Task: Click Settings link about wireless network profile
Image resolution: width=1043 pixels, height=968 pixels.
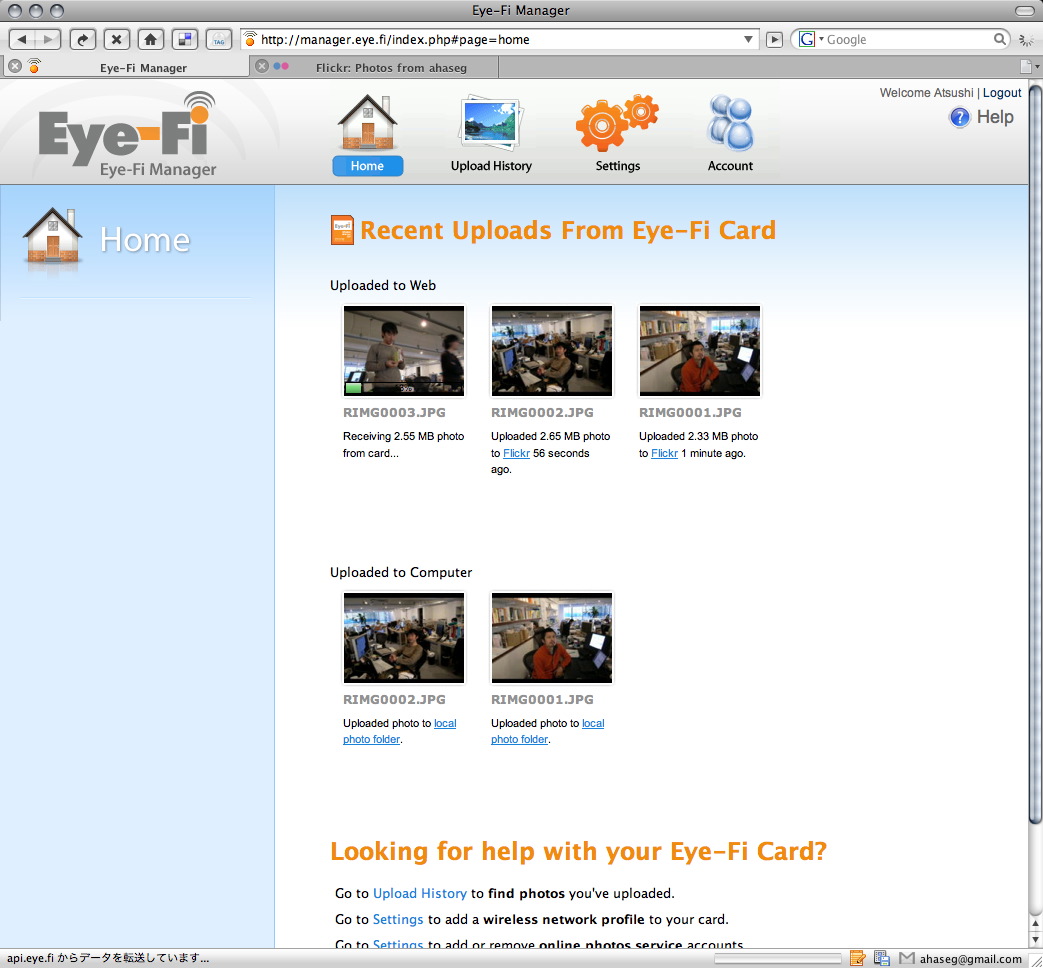Action: coord(398,919)
